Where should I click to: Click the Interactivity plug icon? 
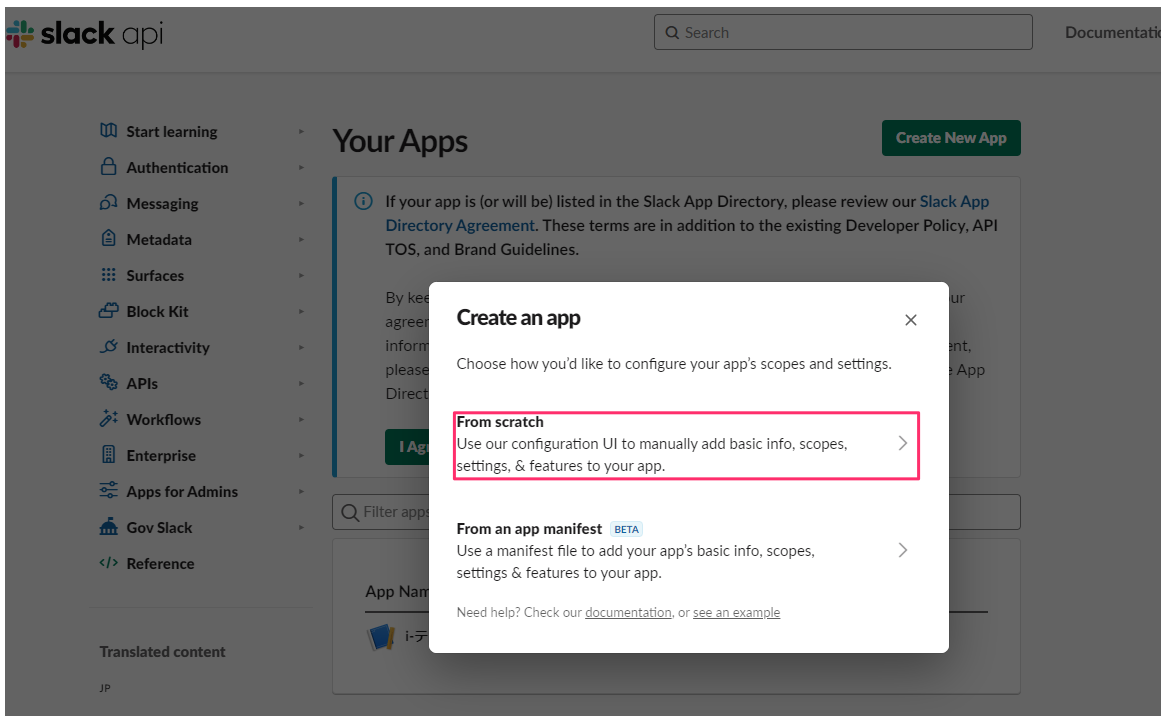109,346
